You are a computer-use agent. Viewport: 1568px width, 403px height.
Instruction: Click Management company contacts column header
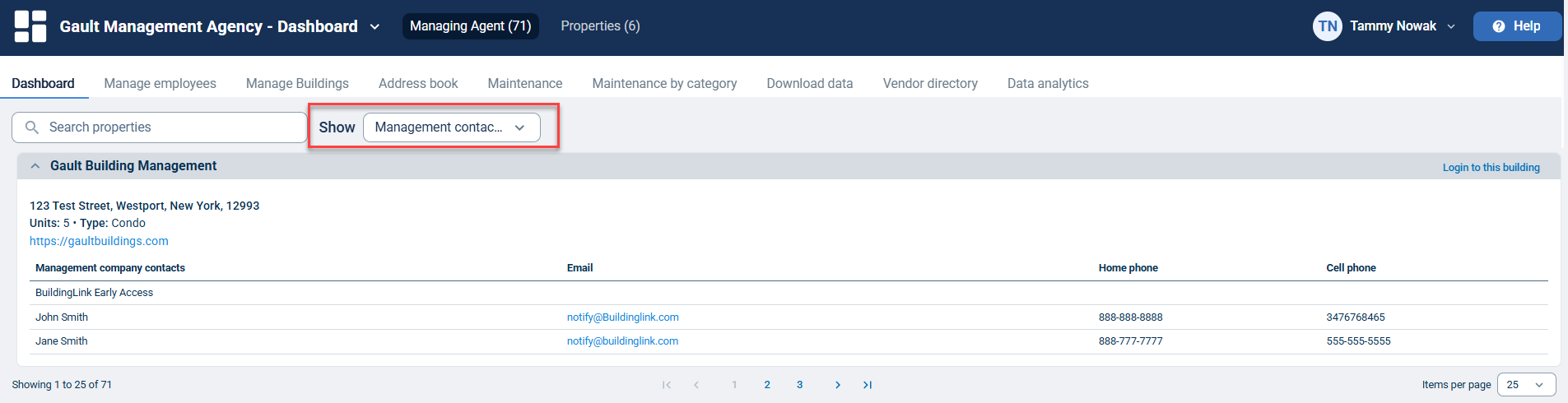110,267
